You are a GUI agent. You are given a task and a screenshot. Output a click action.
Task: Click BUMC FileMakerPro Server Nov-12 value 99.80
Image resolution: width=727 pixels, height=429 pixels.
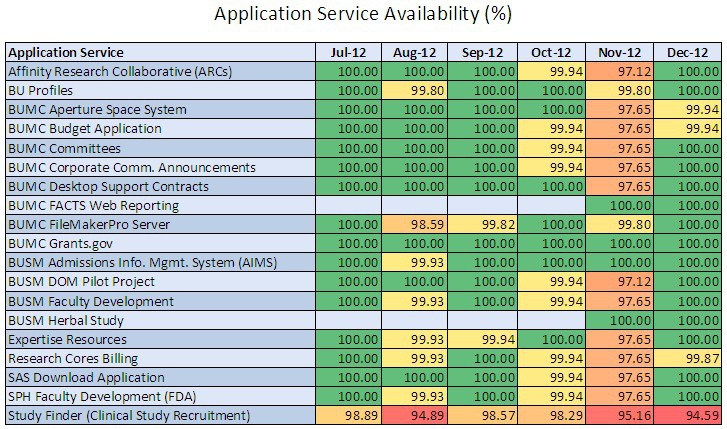pos(619,224)
